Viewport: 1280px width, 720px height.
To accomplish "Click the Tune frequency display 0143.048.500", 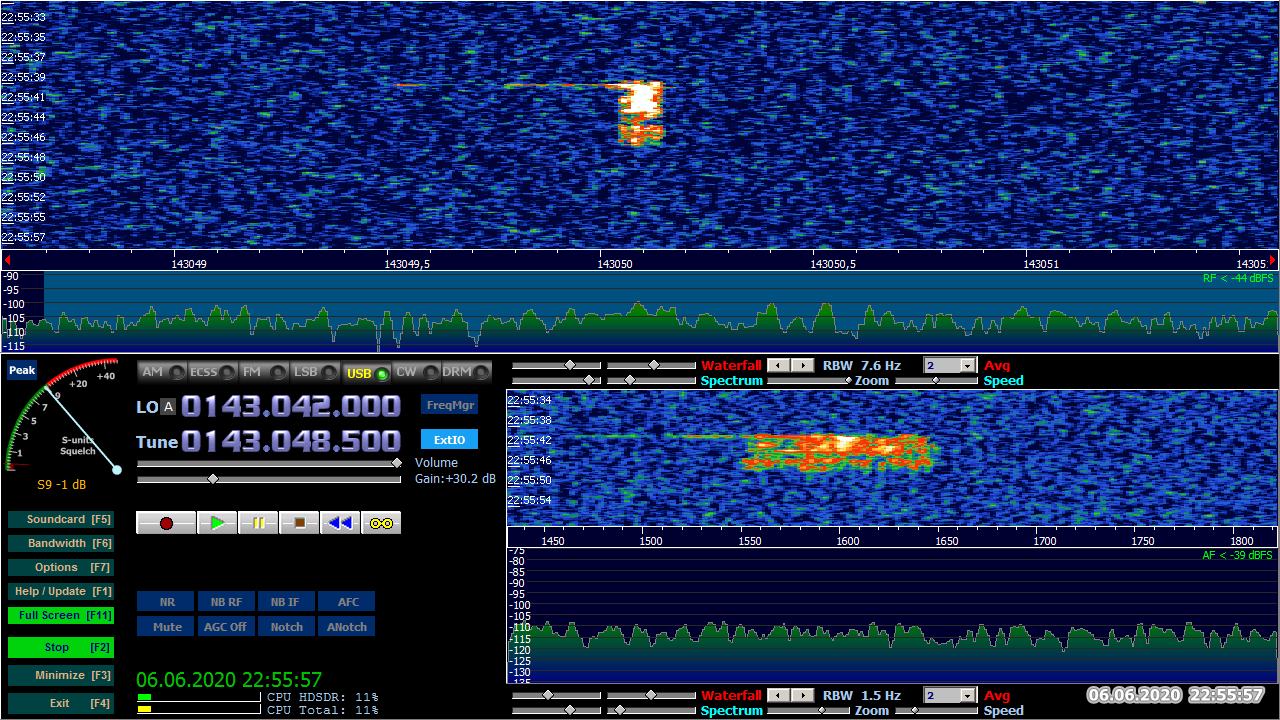I will point(291,442).
